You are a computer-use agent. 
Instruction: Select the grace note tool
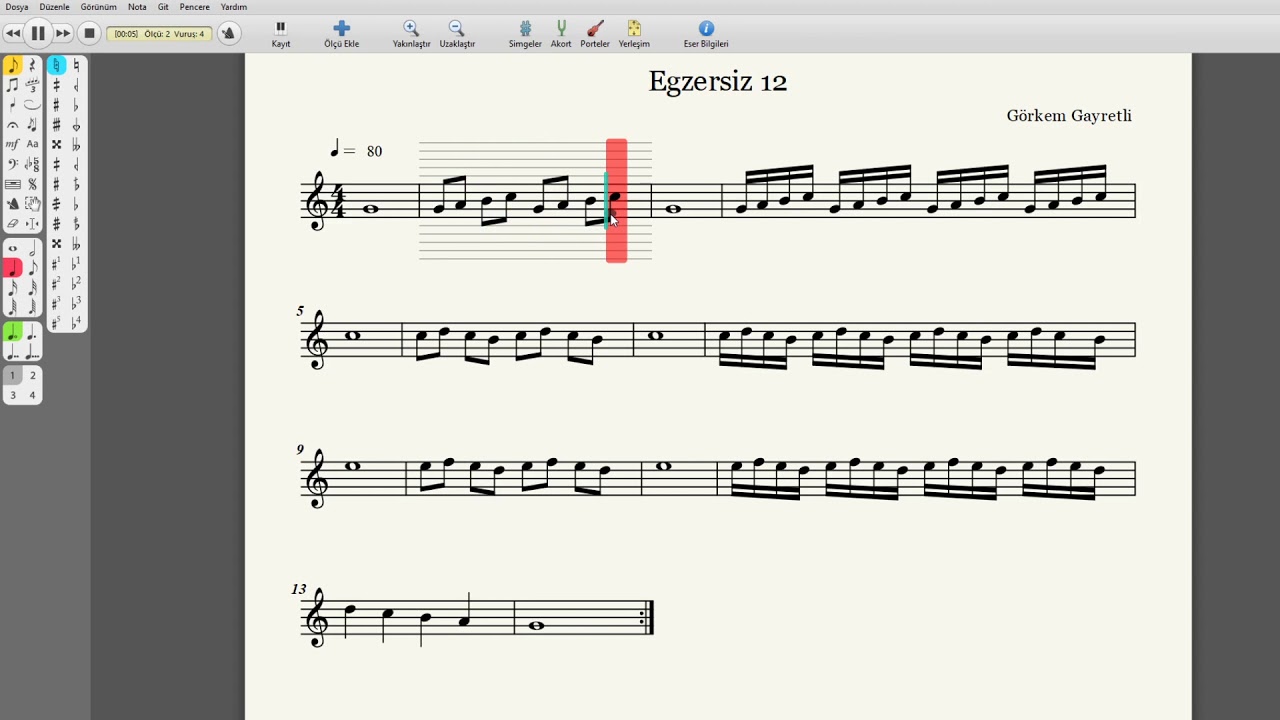(x=32, y=125)
